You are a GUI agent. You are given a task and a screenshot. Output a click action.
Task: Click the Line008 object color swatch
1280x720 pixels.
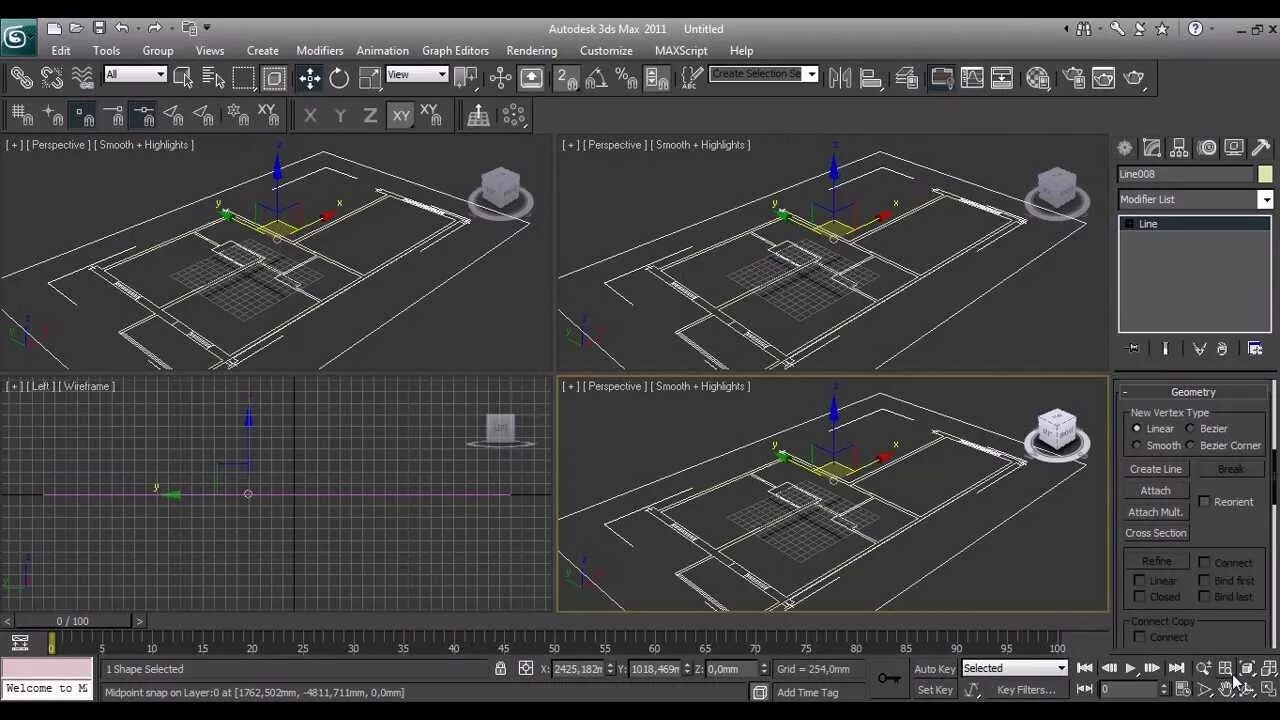coord(1265,173)
